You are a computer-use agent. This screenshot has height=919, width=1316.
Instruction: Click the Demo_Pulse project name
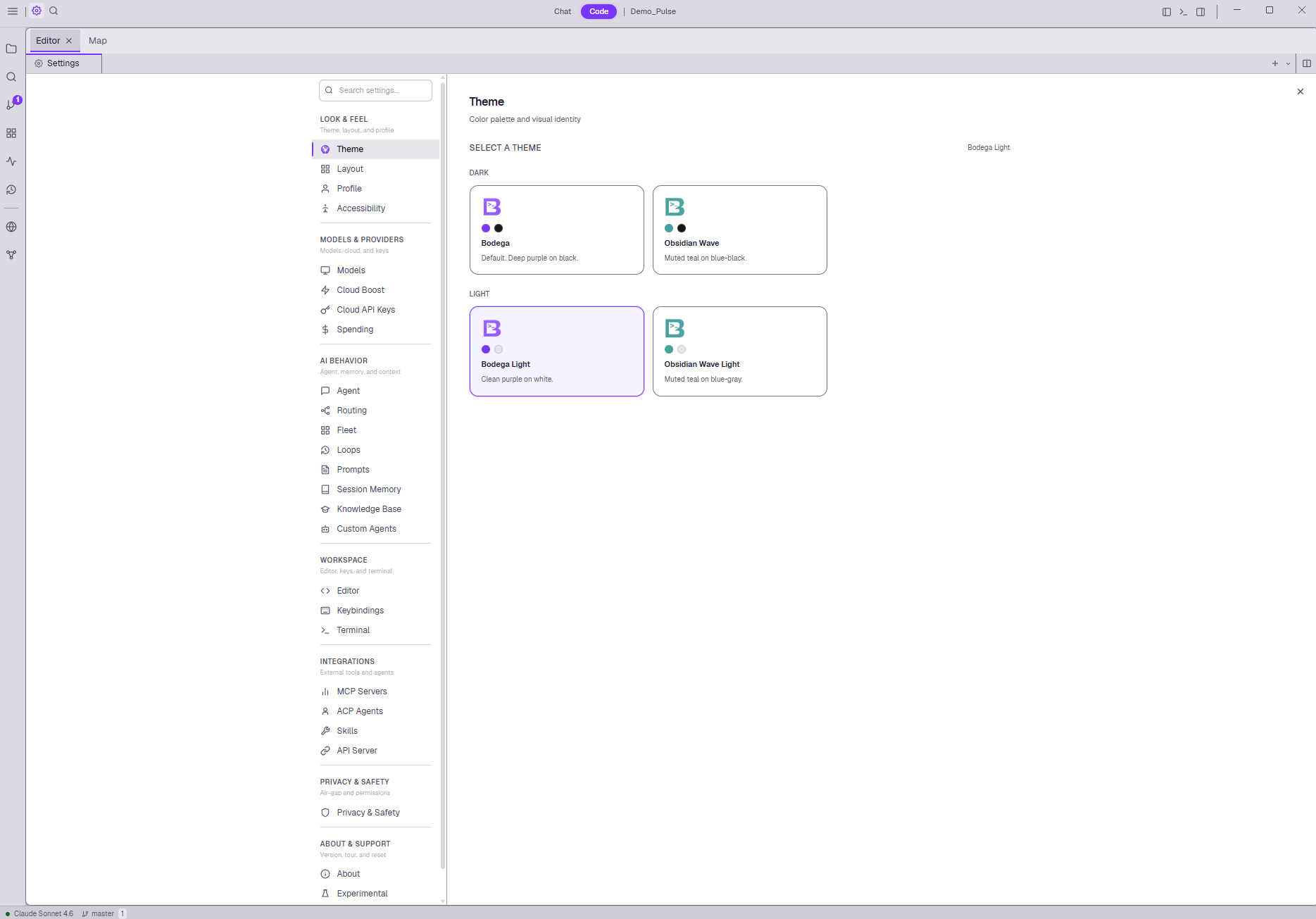click(x=653, y=11)
